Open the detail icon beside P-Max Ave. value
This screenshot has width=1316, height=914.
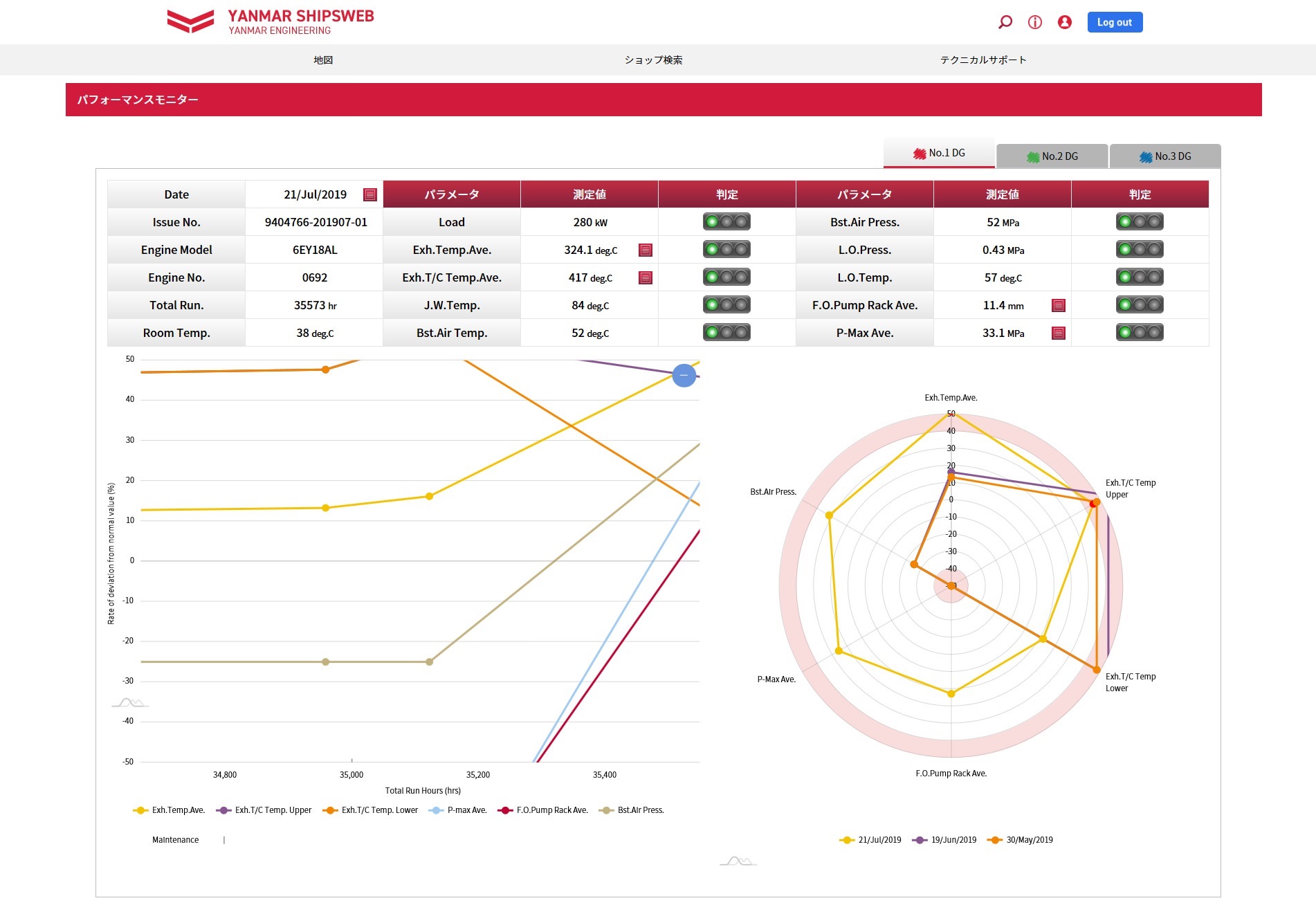1058,333
